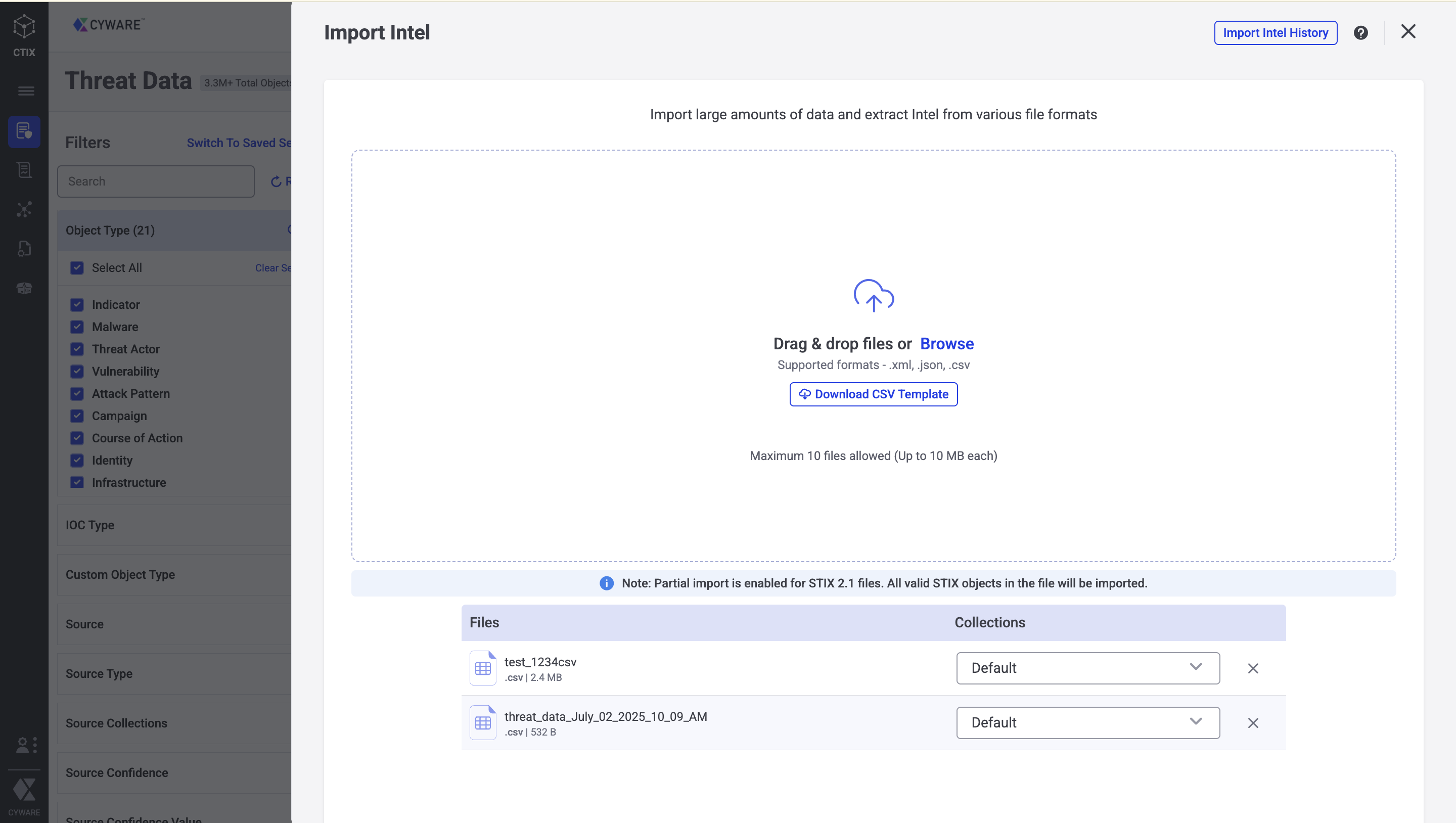Image resolution: width=1456 pixels, height=823 pixels.
Task: Open the hamburger menu in sidebar
Action: (x=25, y=91)
